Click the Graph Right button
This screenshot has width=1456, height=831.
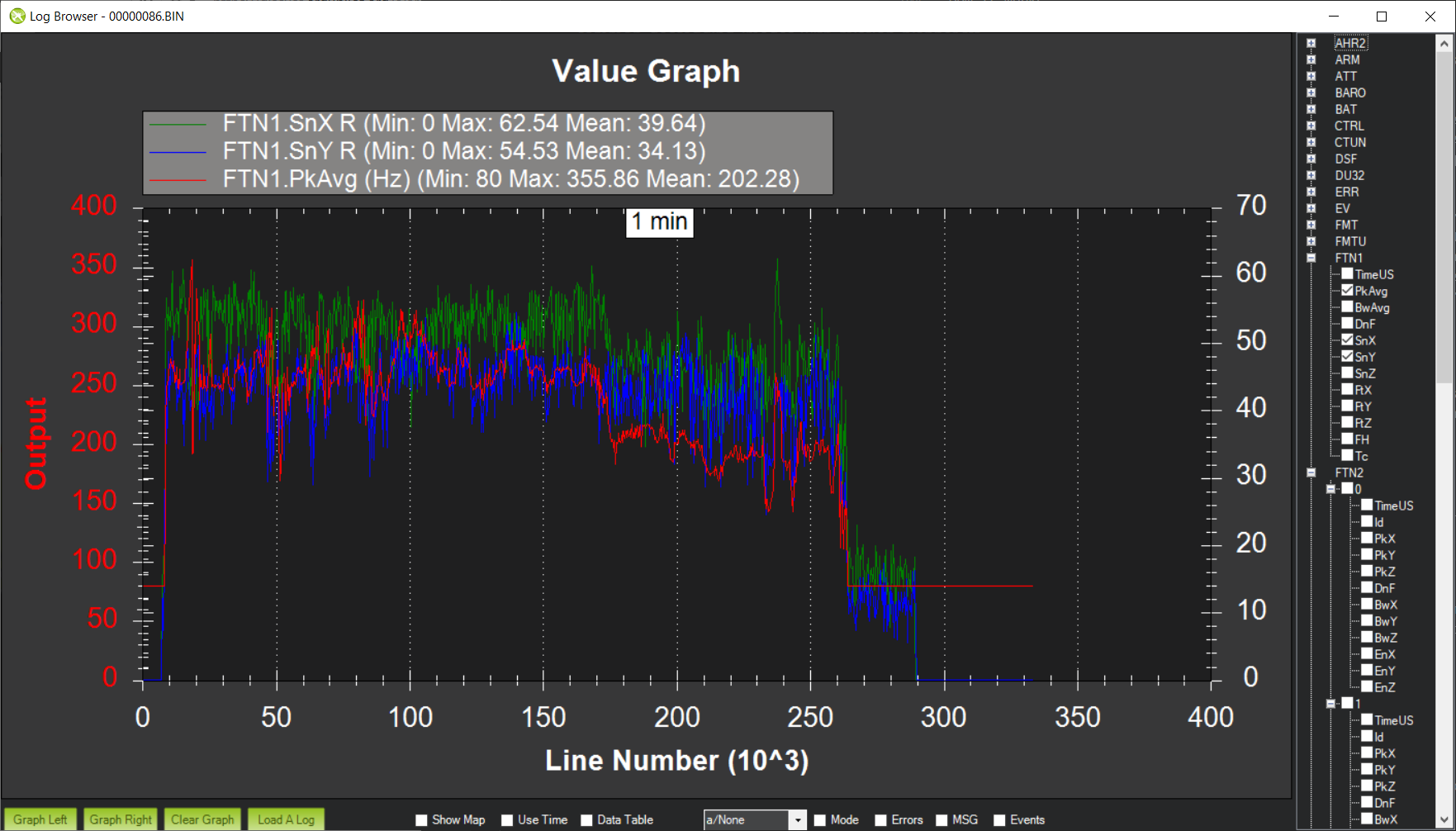121,819
